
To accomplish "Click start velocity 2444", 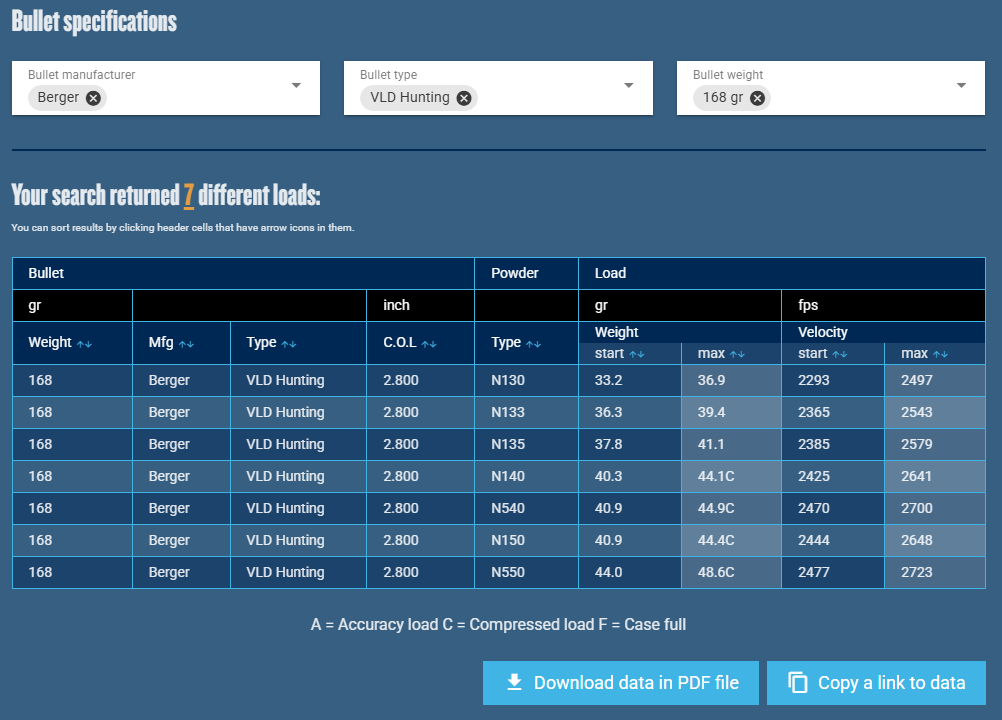I will coord(813,540).
